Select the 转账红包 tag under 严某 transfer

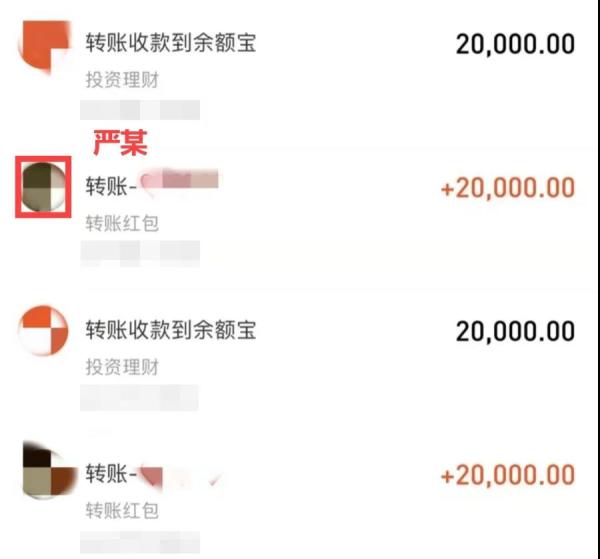pyautogui.click(x=122, y=223)
